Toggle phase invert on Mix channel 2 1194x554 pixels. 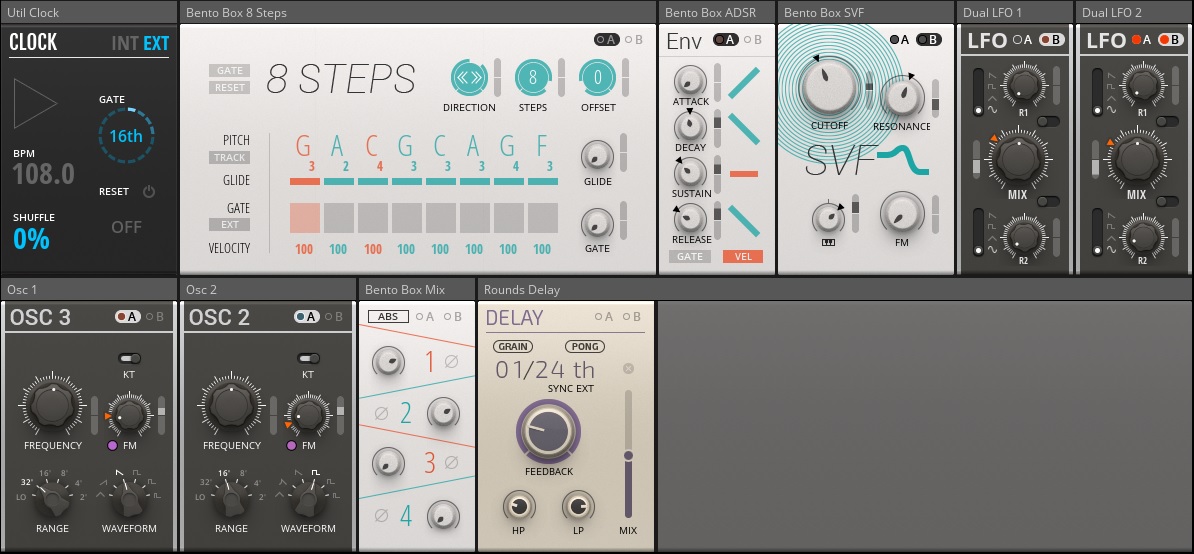click(382, 414)
